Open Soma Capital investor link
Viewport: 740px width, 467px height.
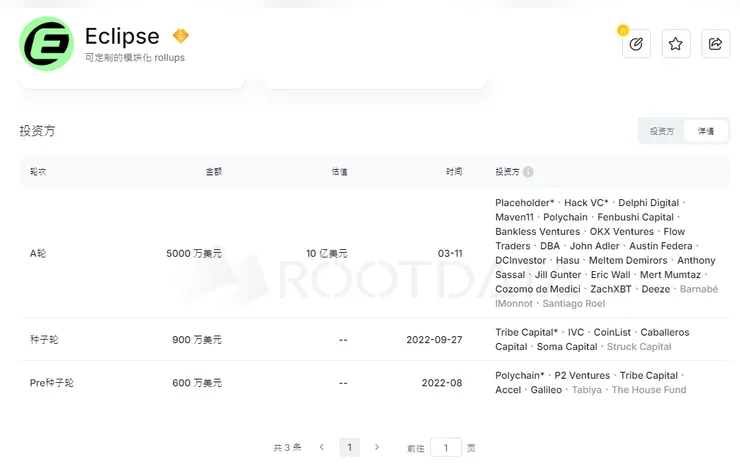[567, 347]
